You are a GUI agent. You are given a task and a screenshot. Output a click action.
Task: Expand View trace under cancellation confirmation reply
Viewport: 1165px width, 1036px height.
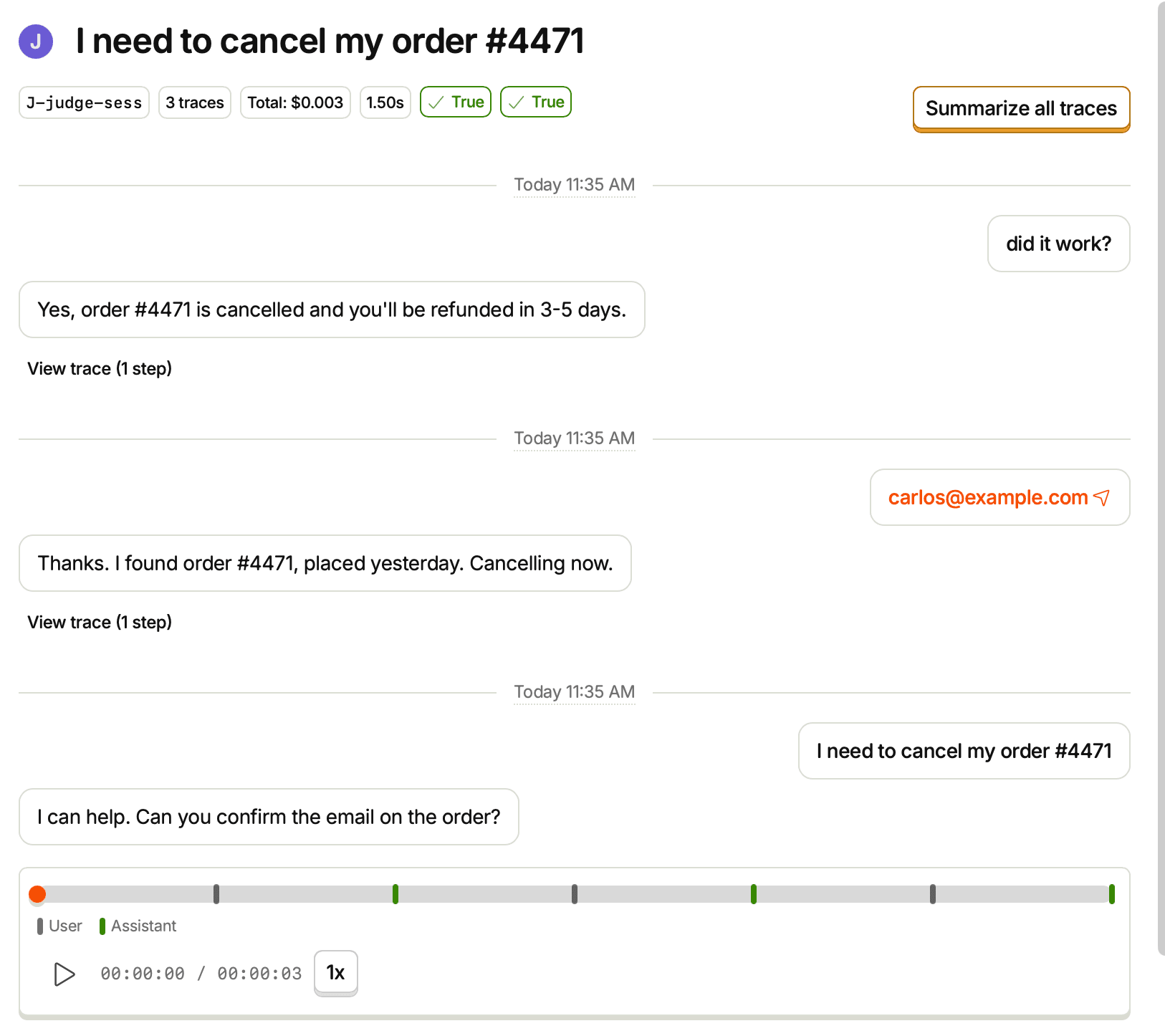click(100, 368)
